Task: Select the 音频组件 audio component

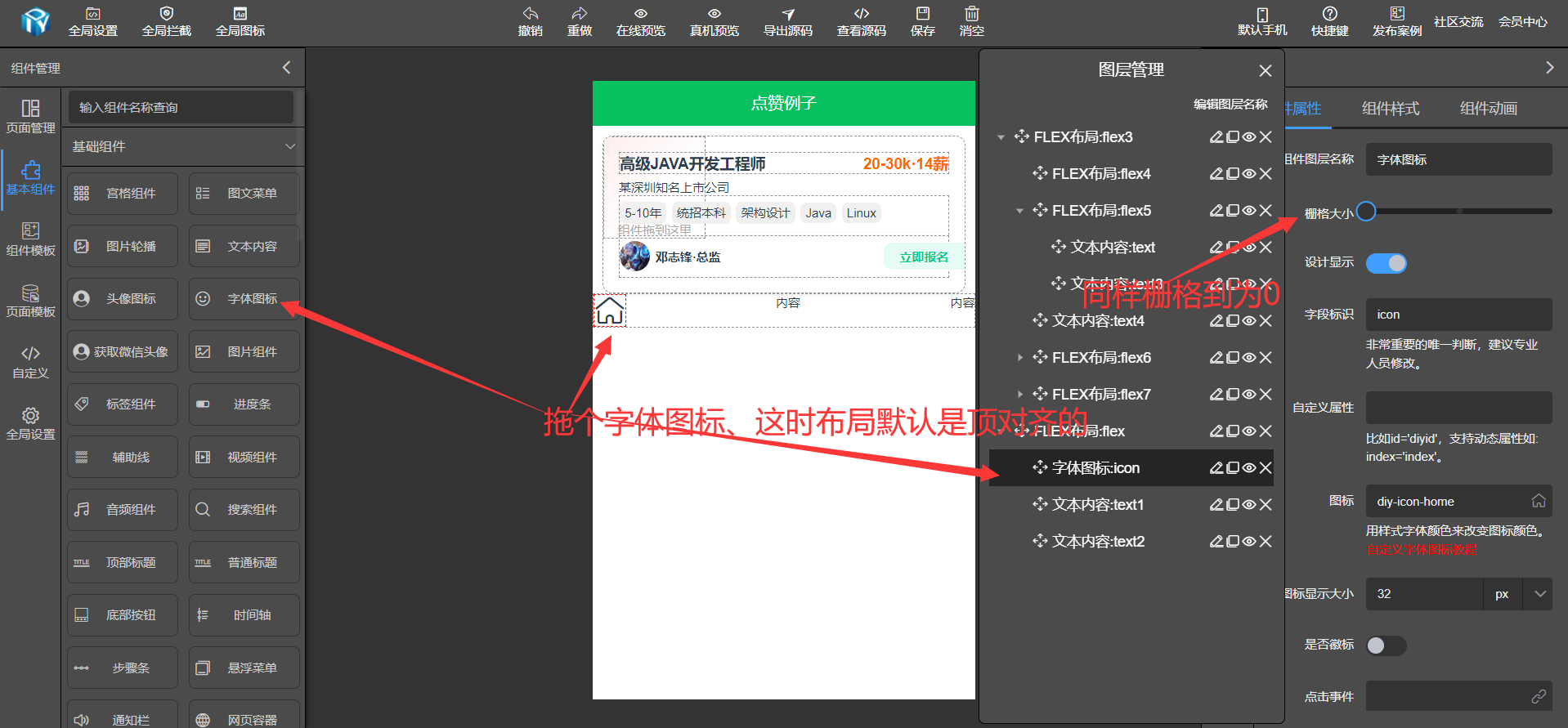Action: [123, 510]
